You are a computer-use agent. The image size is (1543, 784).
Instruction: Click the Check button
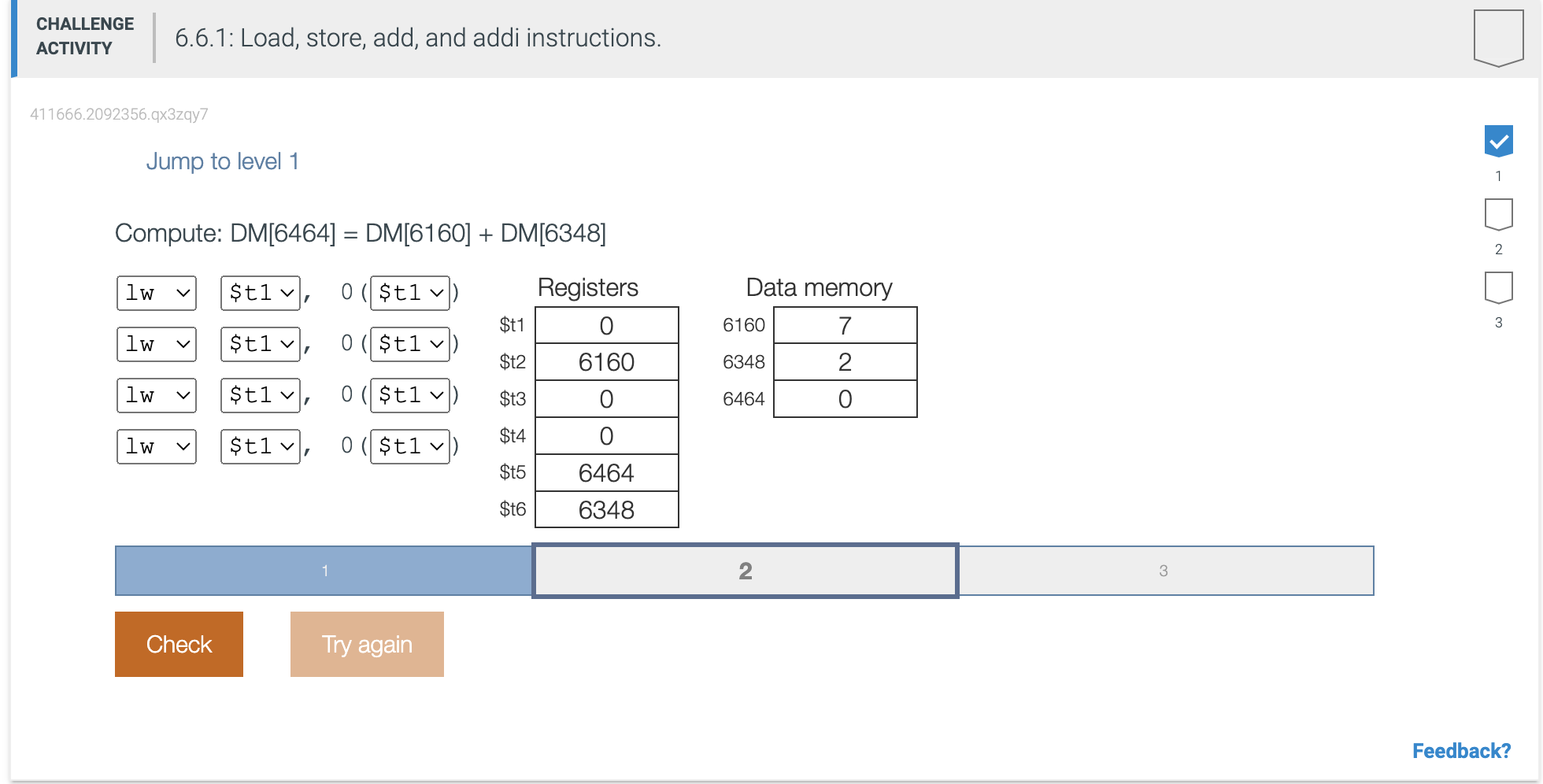178,644
